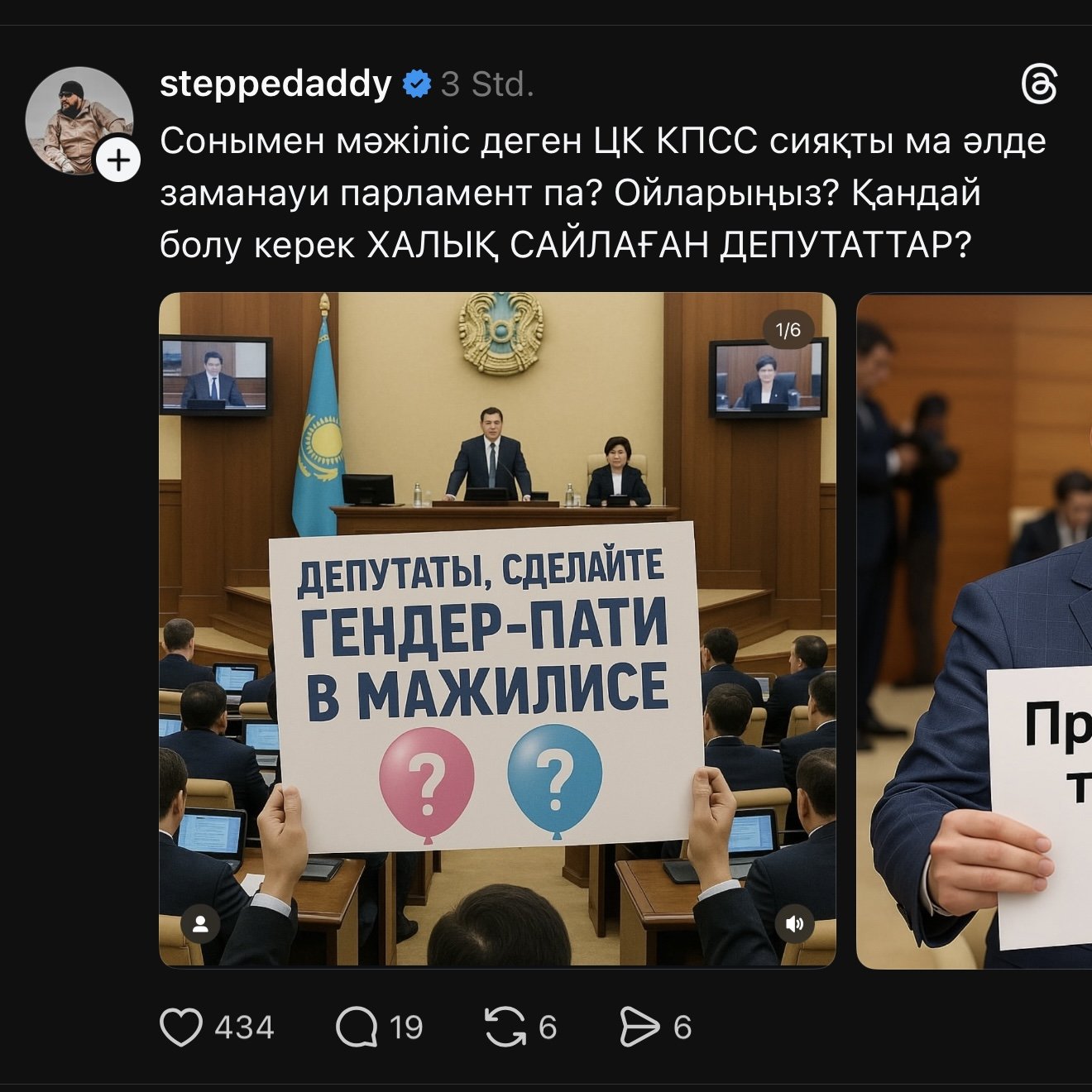Repost using the circular arrows icon
This screenshot has height=1092, width=1092.
(505, 1027)
